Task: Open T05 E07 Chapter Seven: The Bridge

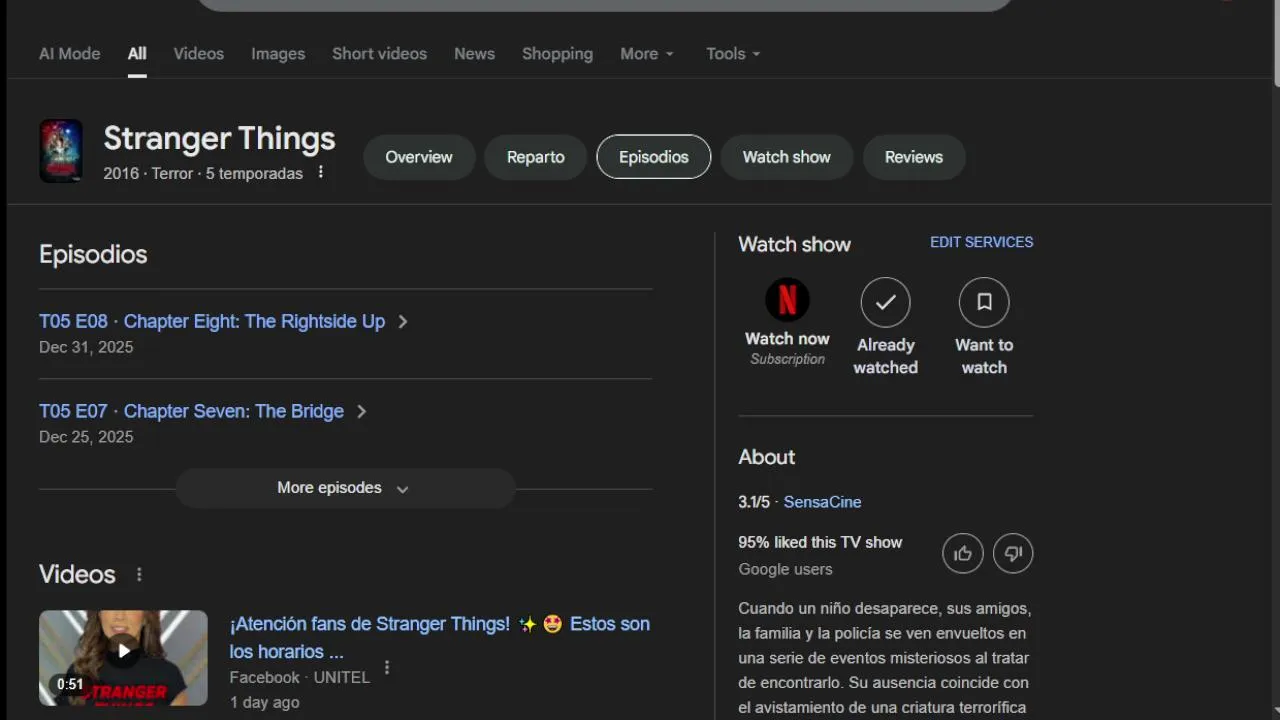Action: pos(191,411)
